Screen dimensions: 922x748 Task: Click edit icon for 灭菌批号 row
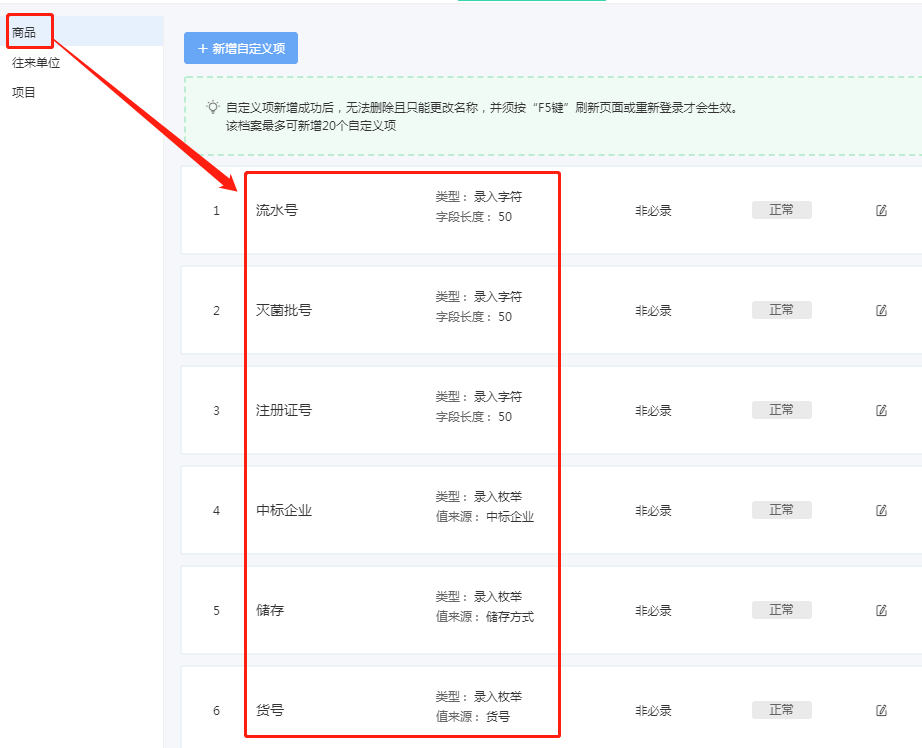[x=881, y=310]
